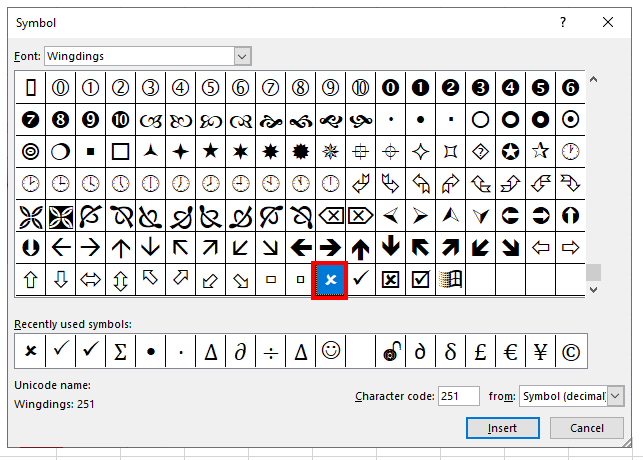Click the Sigma in recently used symbols
The image size is (643, 460).
pos(120,351)
